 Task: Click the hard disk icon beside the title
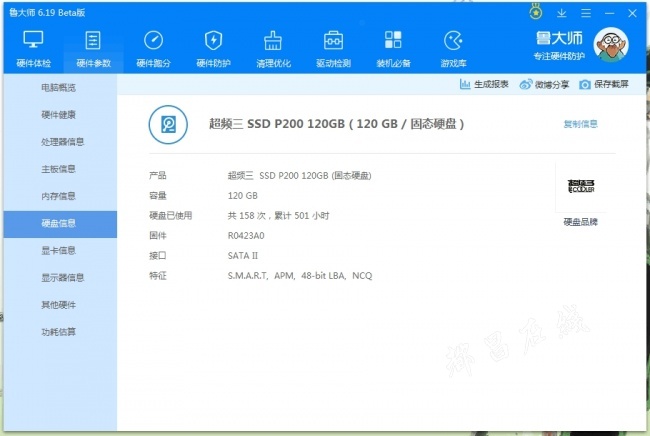[x=168, y=124]
